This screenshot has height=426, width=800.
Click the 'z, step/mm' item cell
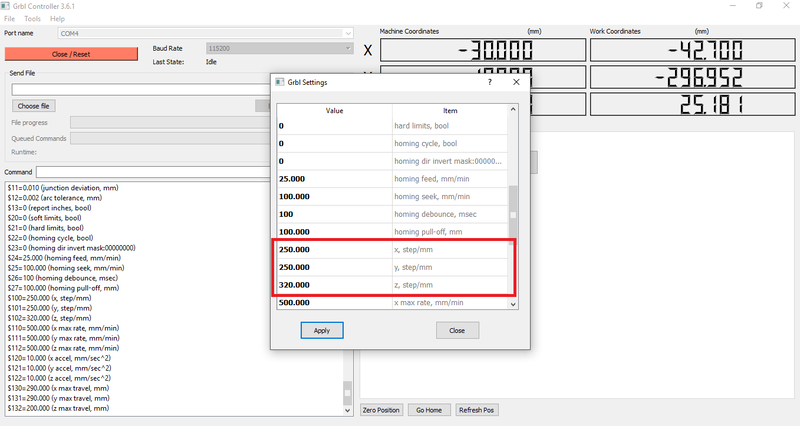pos(450,285)
